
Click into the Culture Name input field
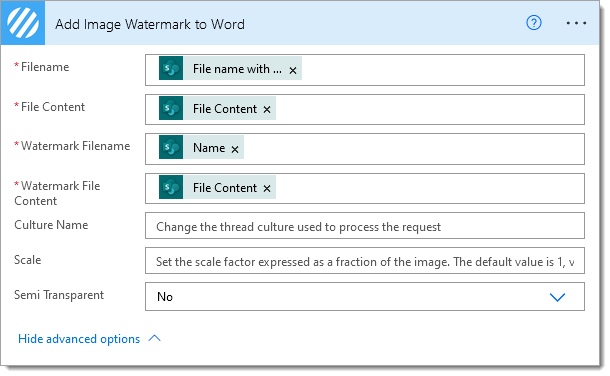(365, 226)
